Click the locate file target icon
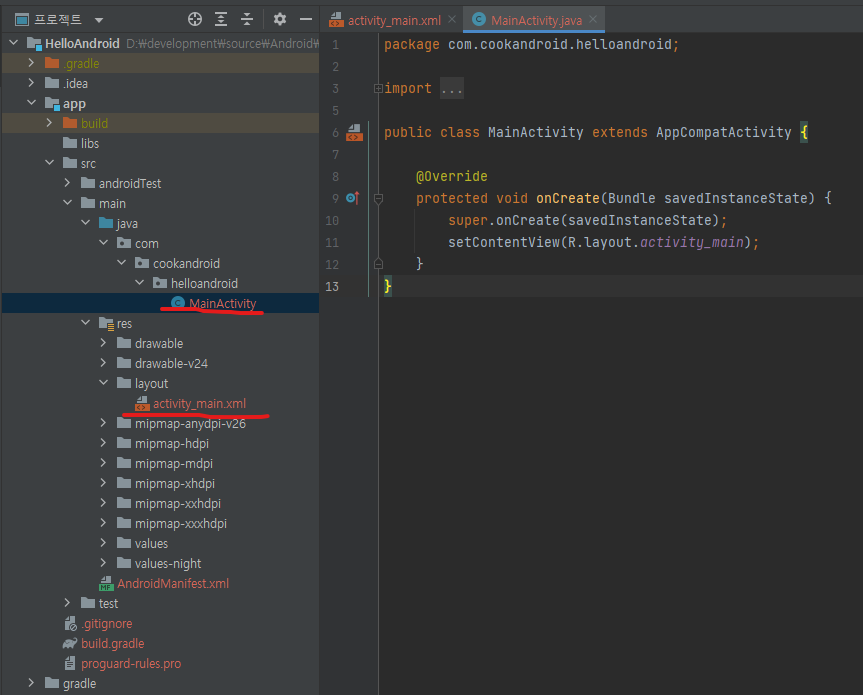 pyautogui.click(x=195, y=20)
